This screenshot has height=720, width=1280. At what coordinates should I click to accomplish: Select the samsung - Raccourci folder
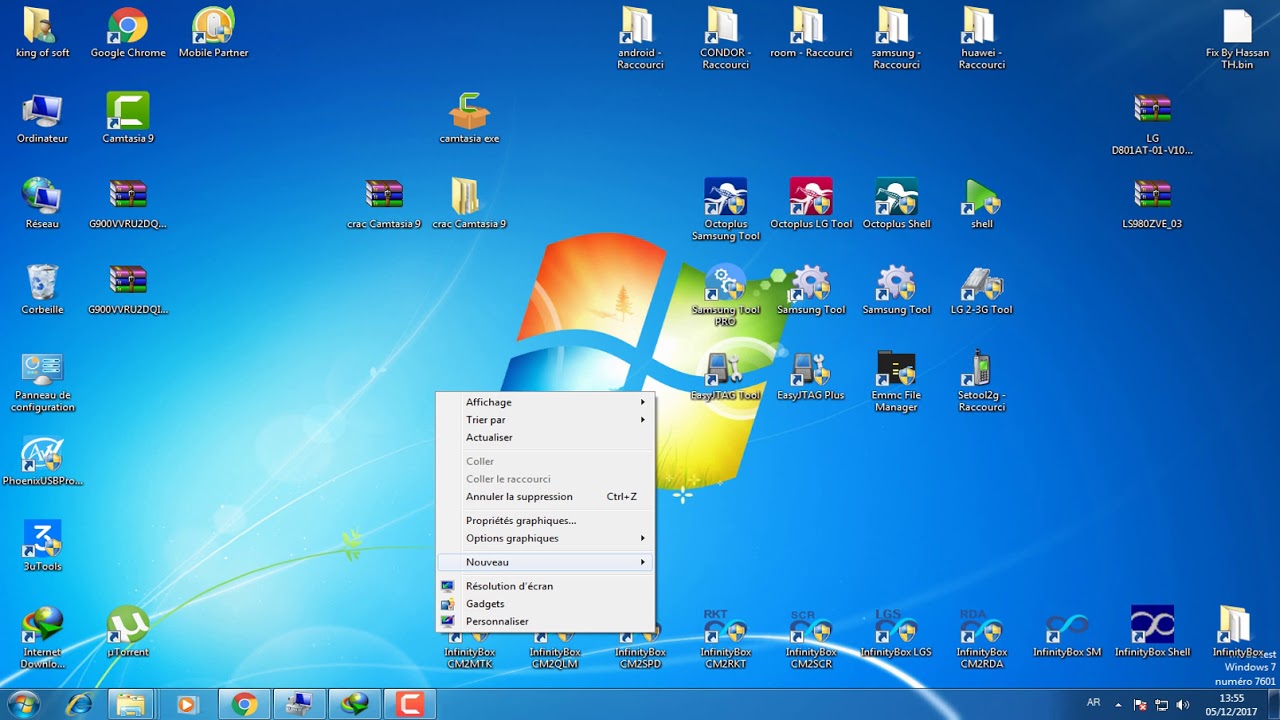point(896,39)
